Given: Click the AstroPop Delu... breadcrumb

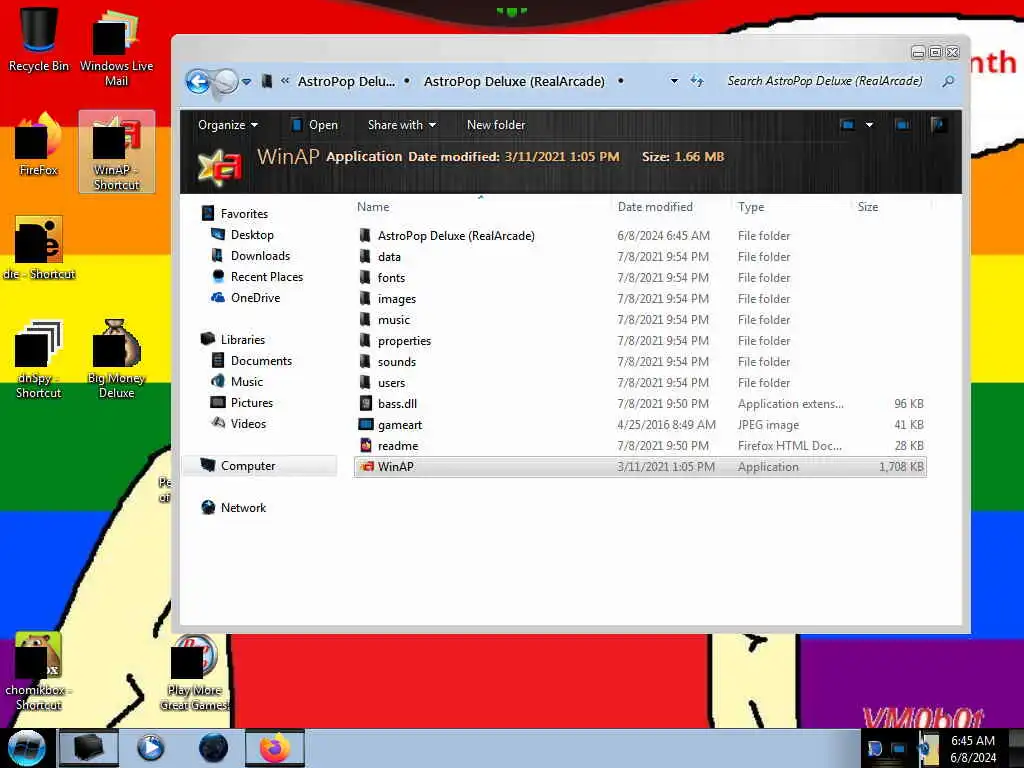Looking at the screenshot, I should [x=346, y=82].
